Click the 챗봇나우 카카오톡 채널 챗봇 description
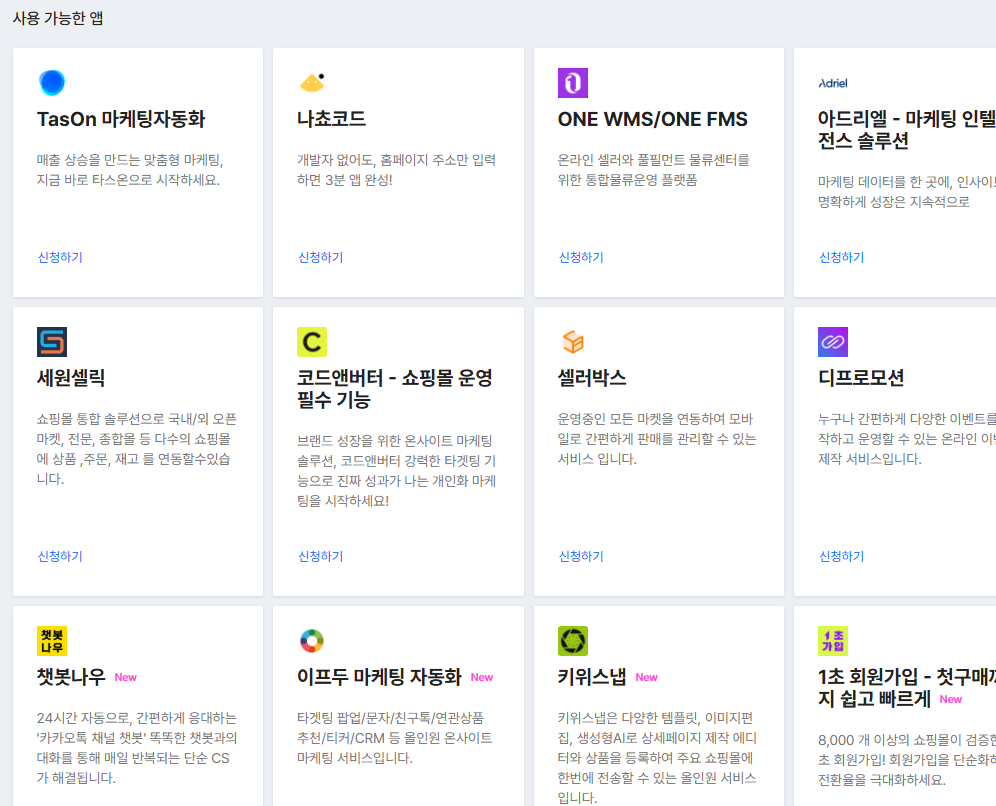996x806 pixels. (137, 748)
